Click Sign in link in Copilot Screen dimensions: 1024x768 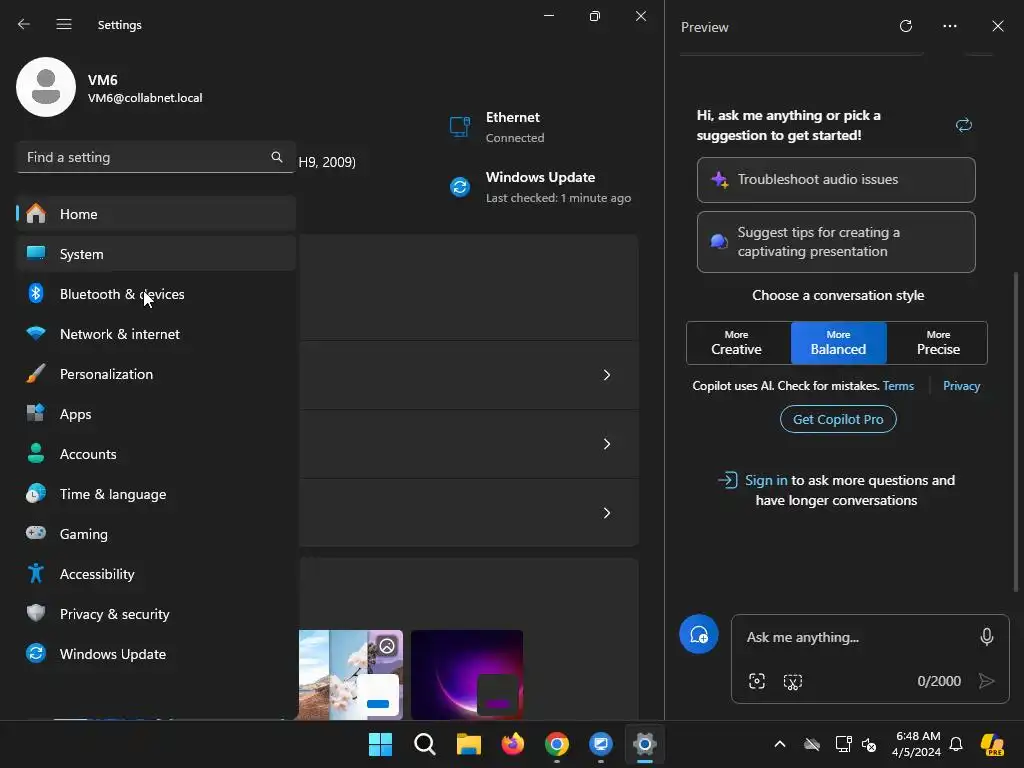[766, 480]
